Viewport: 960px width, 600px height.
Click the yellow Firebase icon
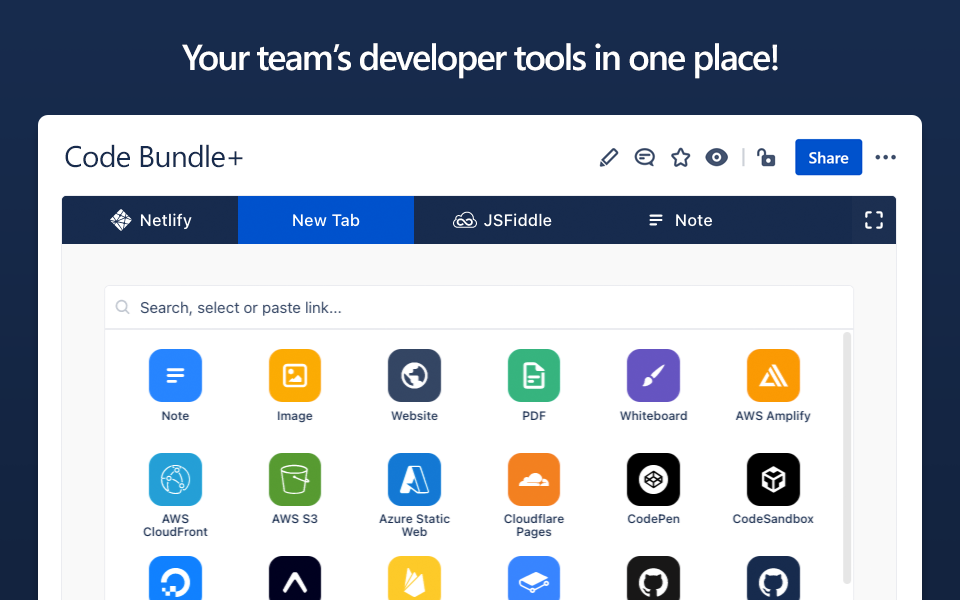point(414,578)
